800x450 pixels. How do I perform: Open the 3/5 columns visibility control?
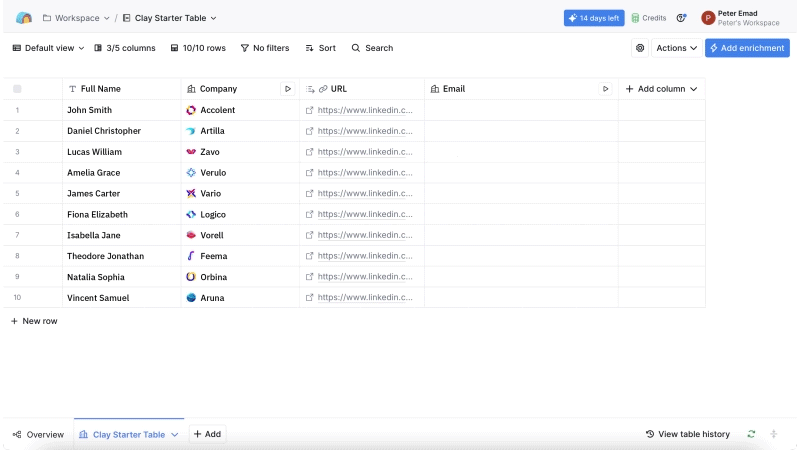coord(125,48)
